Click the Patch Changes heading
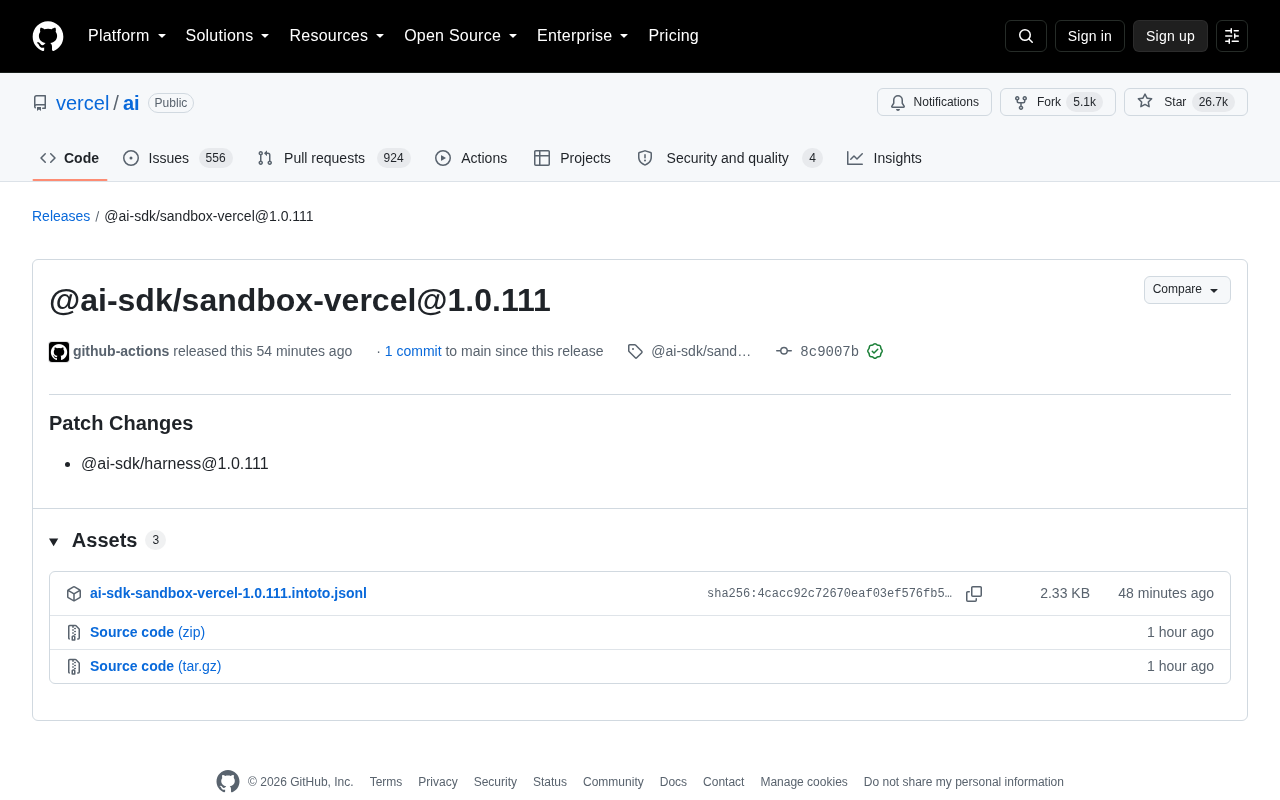The width and height of the screenshot is (1280, 800). point(121,423)
